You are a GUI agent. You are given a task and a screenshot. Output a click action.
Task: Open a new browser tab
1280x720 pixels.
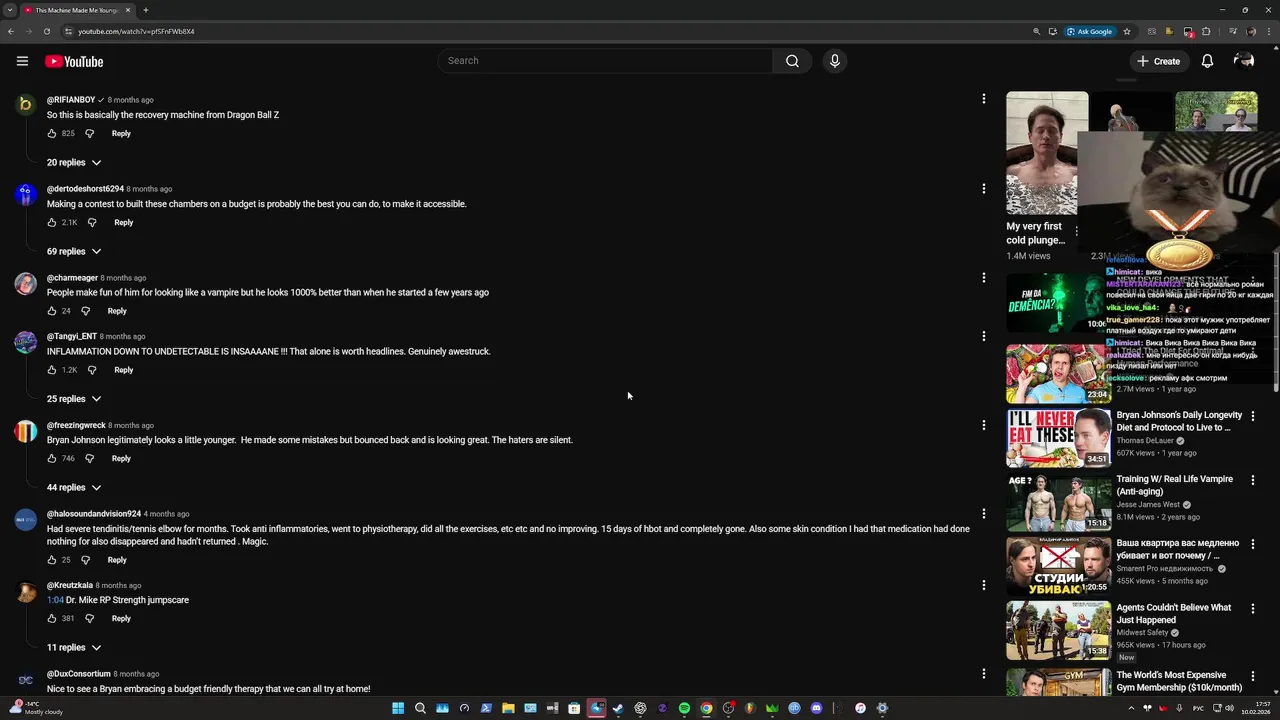pyautogui.click(x=146, y=10)
